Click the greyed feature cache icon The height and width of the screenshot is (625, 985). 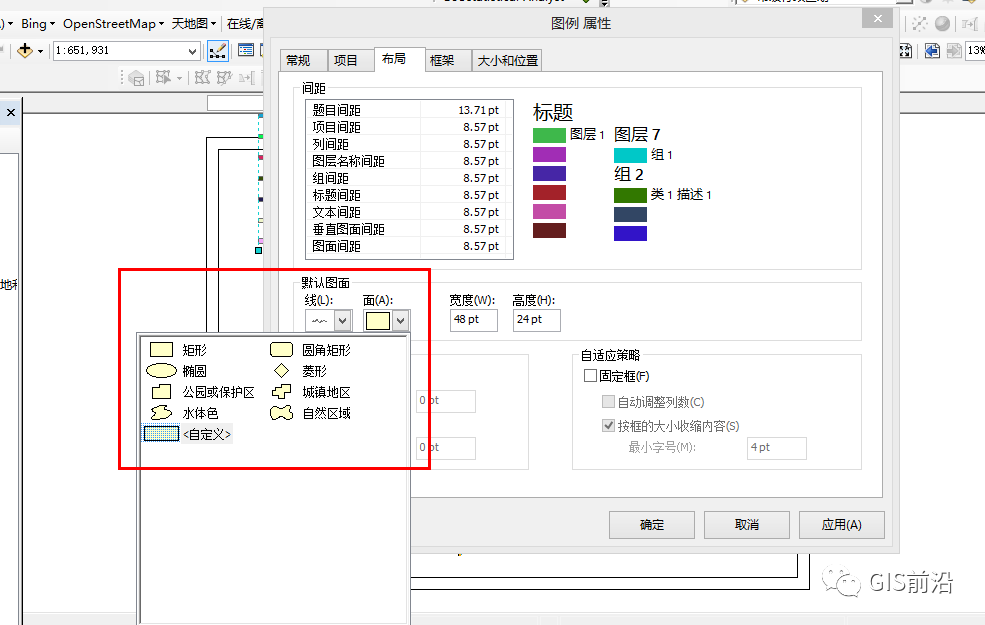(x=136, y=78)
